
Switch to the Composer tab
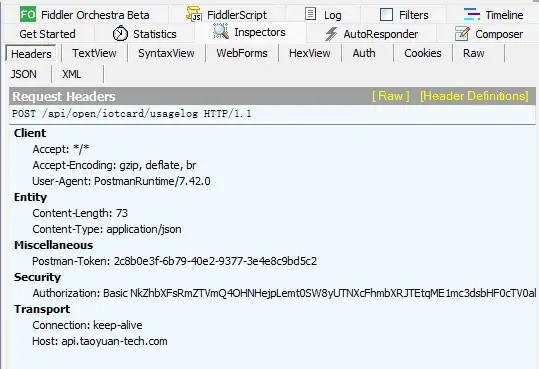[489, 34]
